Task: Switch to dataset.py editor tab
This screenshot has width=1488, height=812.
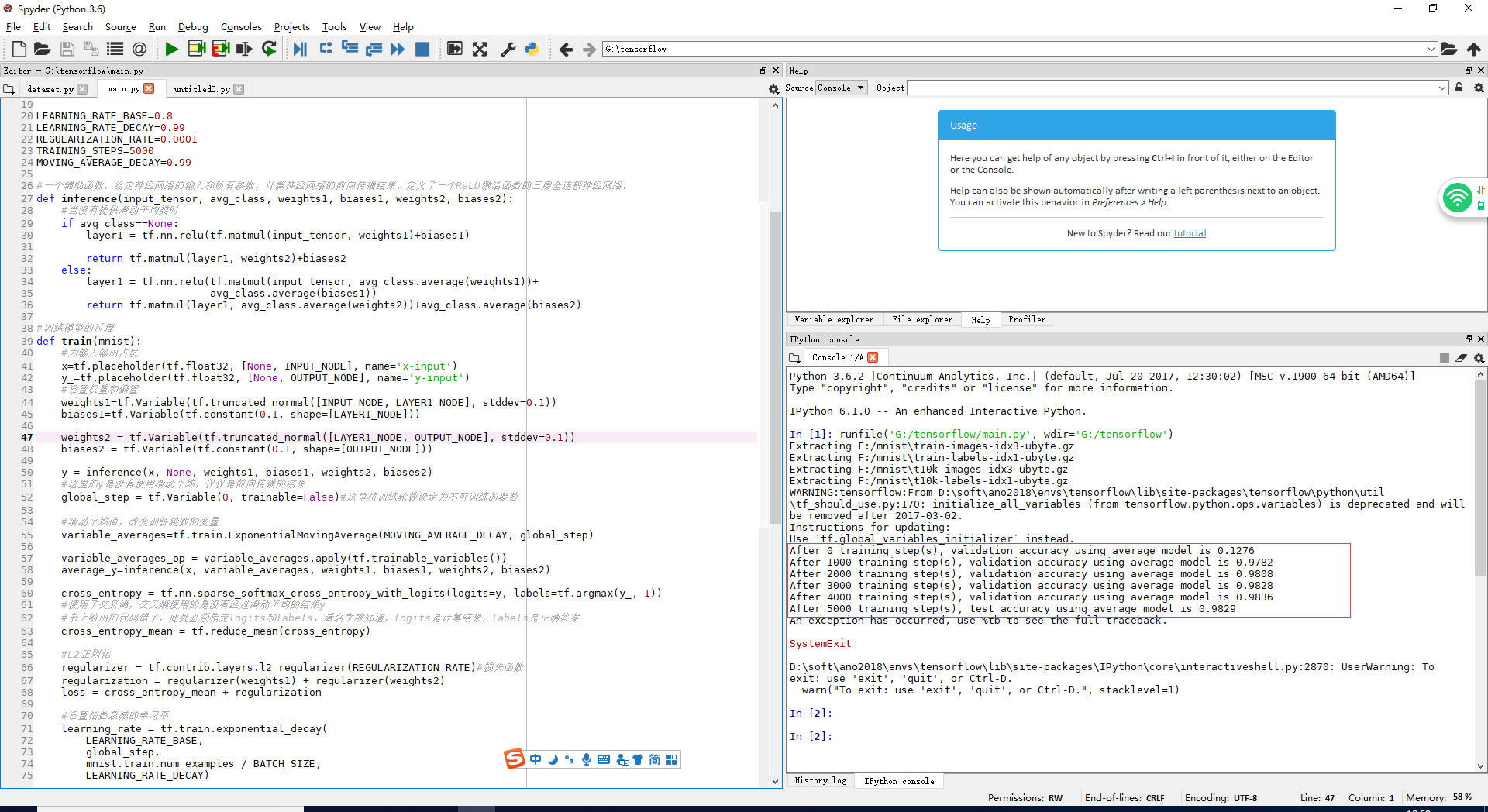Action: [50, 89]
